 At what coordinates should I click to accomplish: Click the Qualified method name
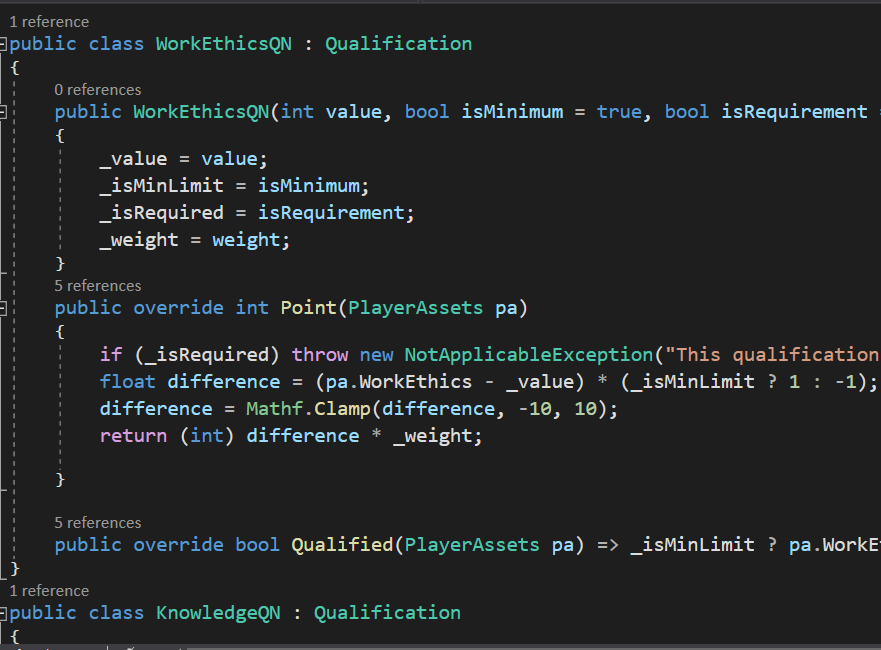(342, 545)
